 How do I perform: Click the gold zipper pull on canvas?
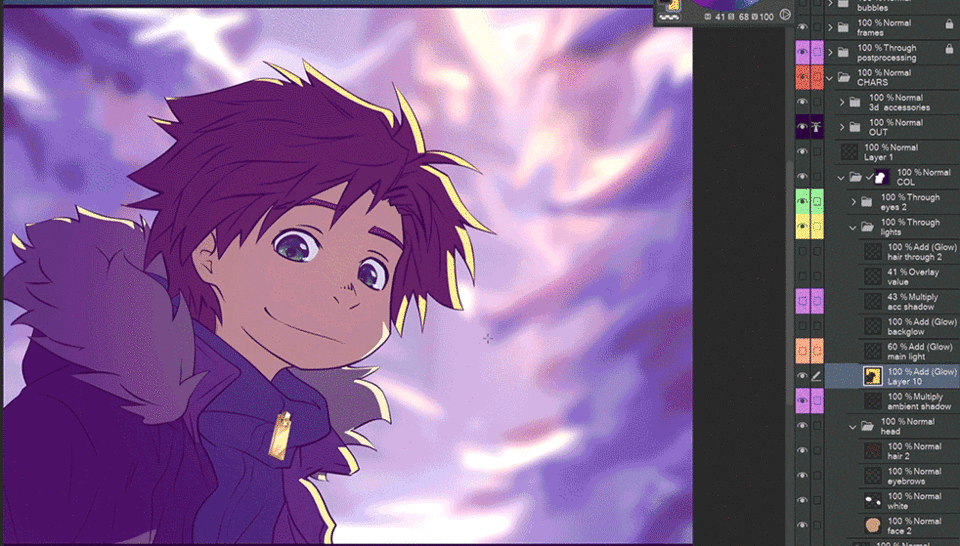pyautogui.click(x=281, y=435)
